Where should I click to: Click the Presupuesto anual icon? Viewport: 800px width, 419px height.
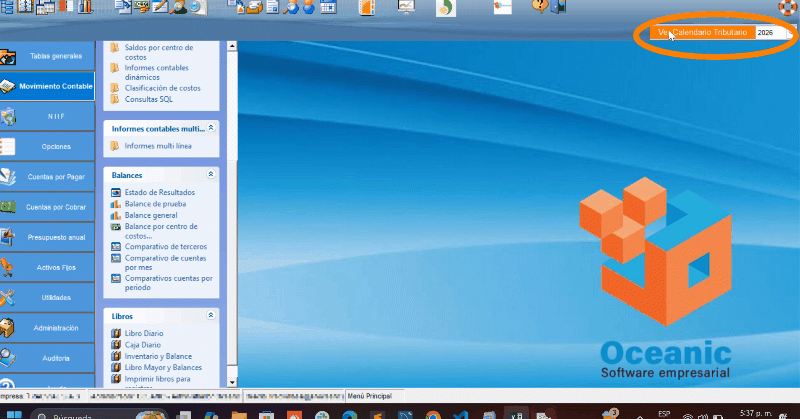pyautogui.click(x=8, y=237)
